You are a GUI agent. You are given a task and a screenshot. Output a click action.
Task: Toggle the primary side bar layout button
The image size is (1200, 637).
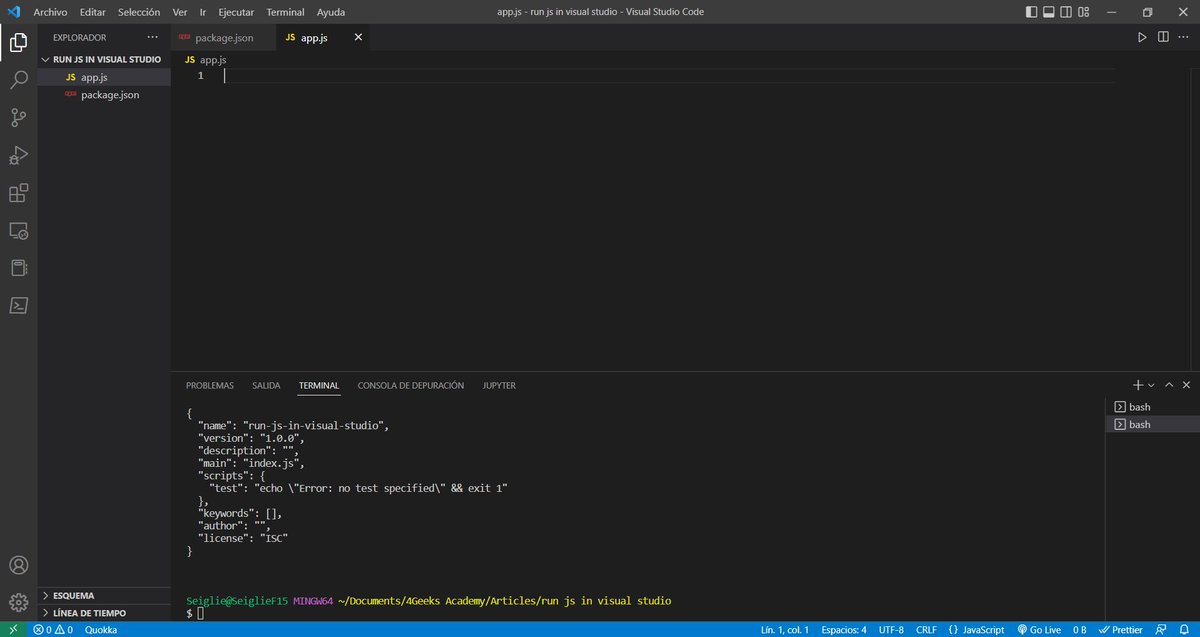pos(1030,12)
